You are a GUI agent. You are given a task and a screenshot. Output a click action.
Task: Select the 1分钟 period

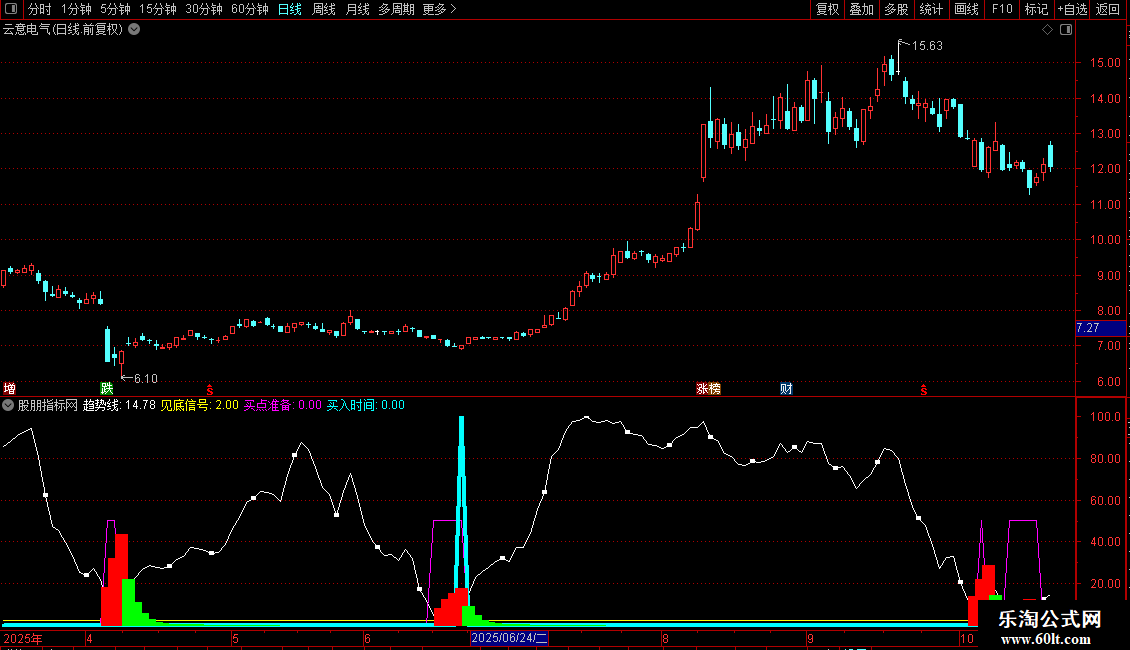[x=76, y=9]
